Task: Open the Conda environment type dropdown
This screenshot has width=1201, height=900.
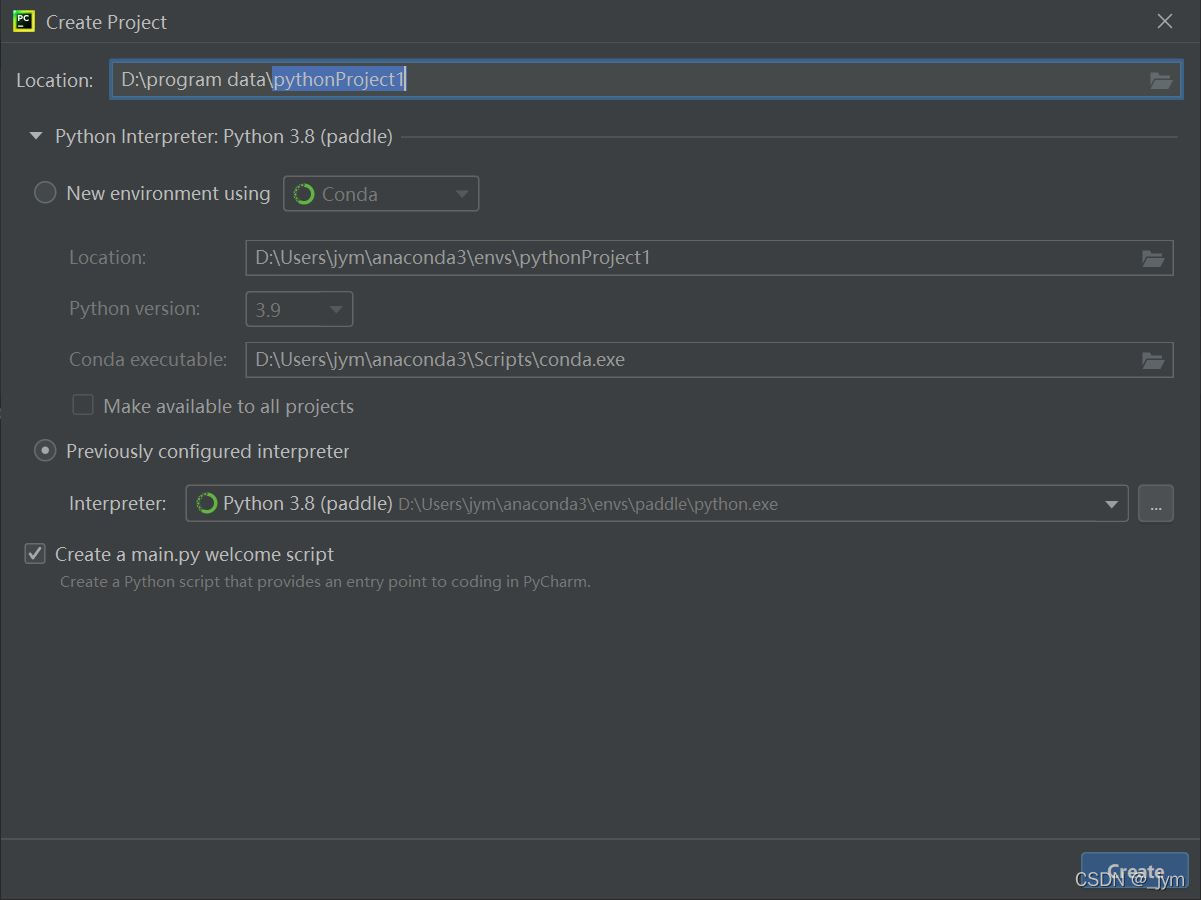Action: point(381,194)
